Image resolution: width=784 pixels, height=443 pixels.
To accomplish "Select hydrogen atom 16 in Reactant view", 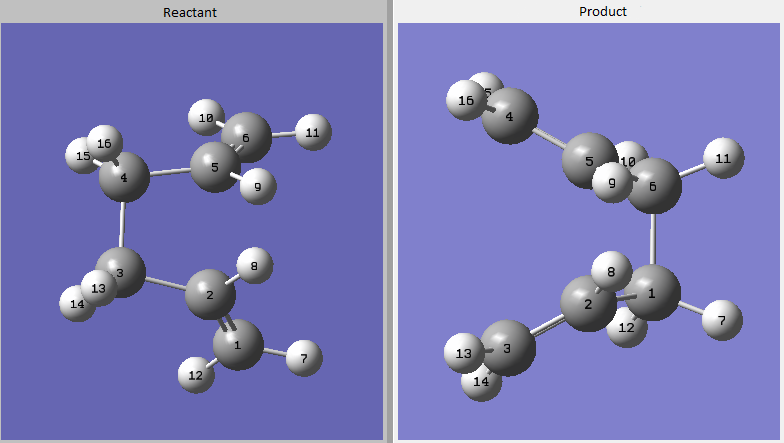I will pos(104,144).
